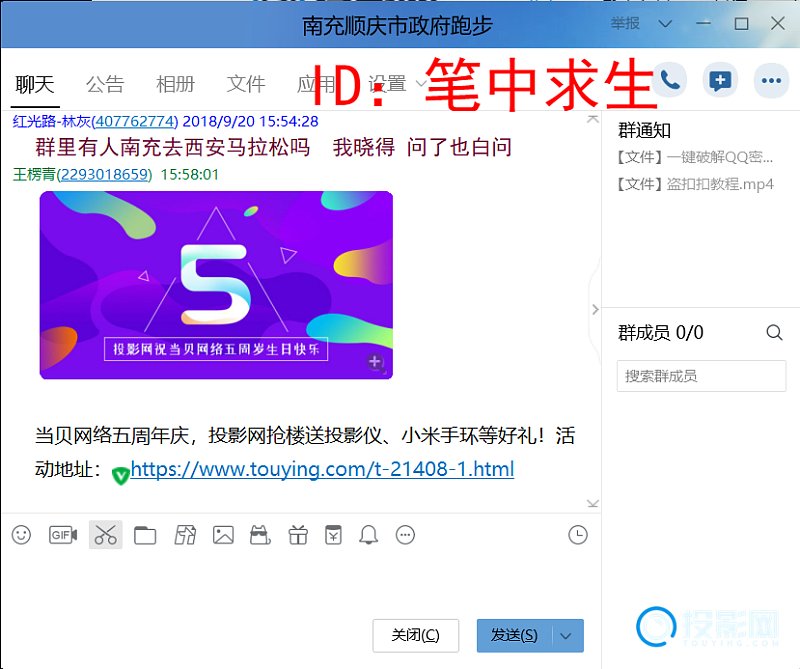This screenshot has width=800, height=669.
Task: Maximize the chat window
Action: tap(741, 23)
